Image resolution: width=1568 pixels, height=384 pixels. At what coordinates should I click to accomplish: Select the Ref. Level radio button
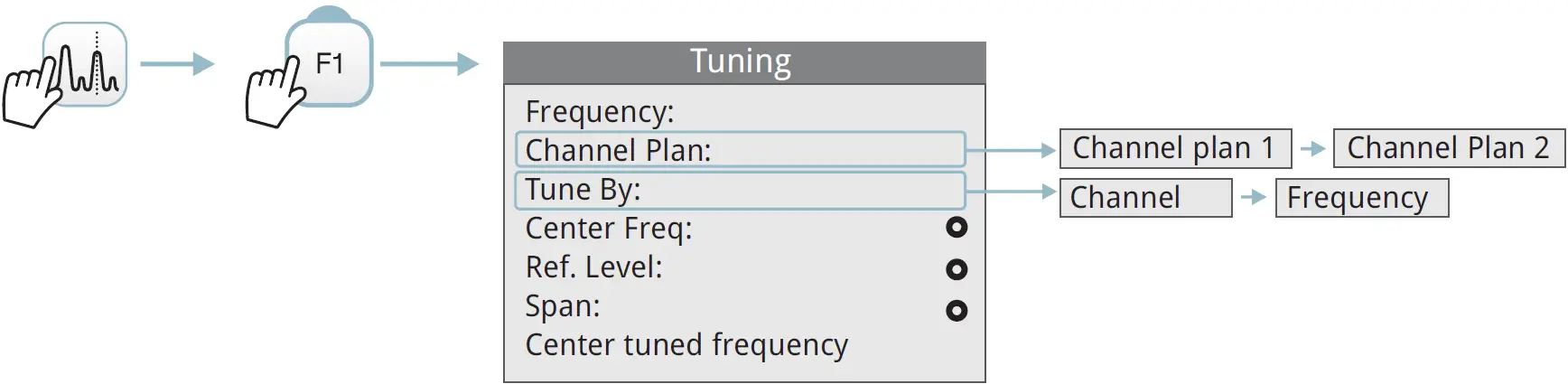(957, 269)
